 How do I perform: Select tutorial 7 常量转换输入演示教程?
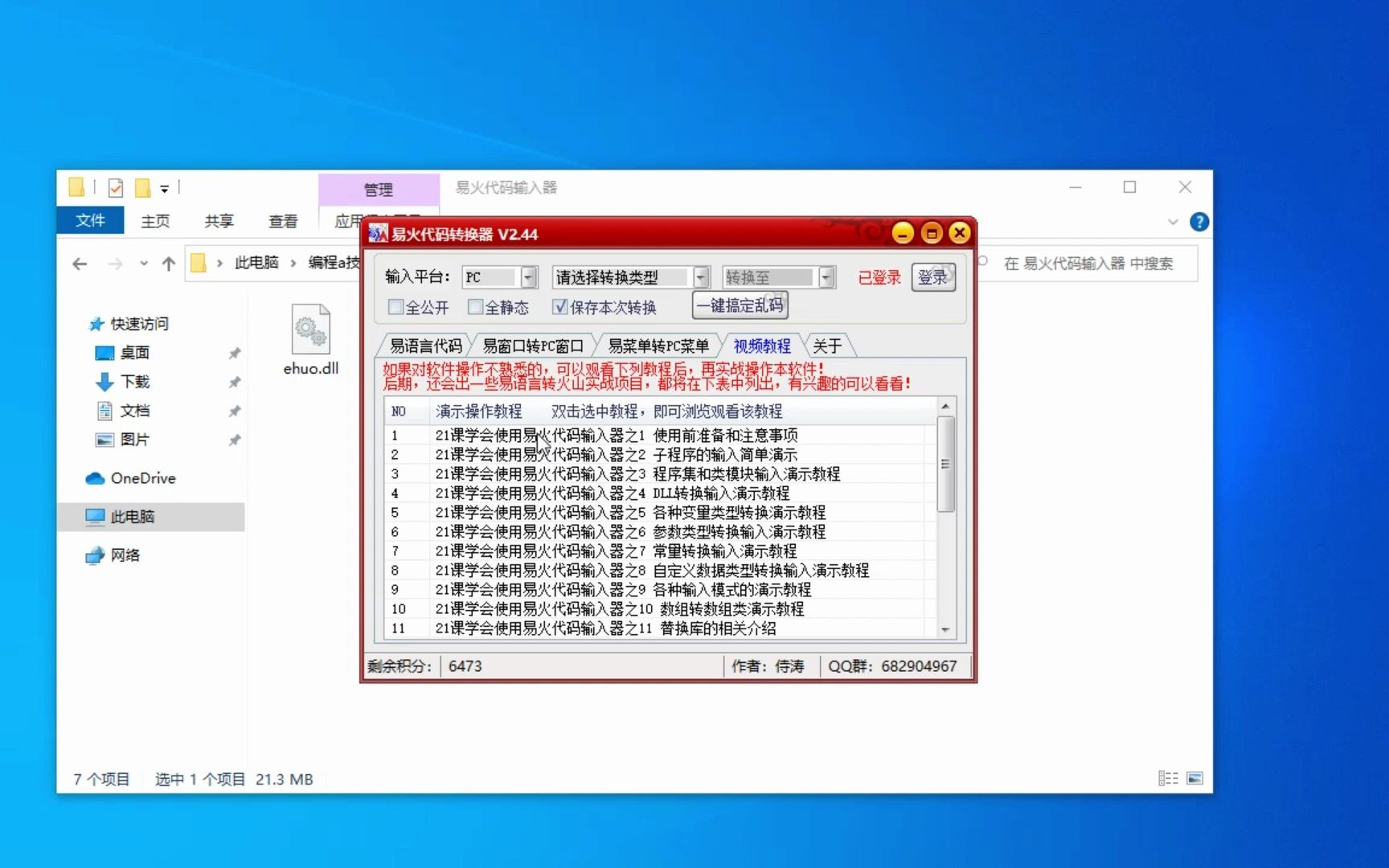659,551
